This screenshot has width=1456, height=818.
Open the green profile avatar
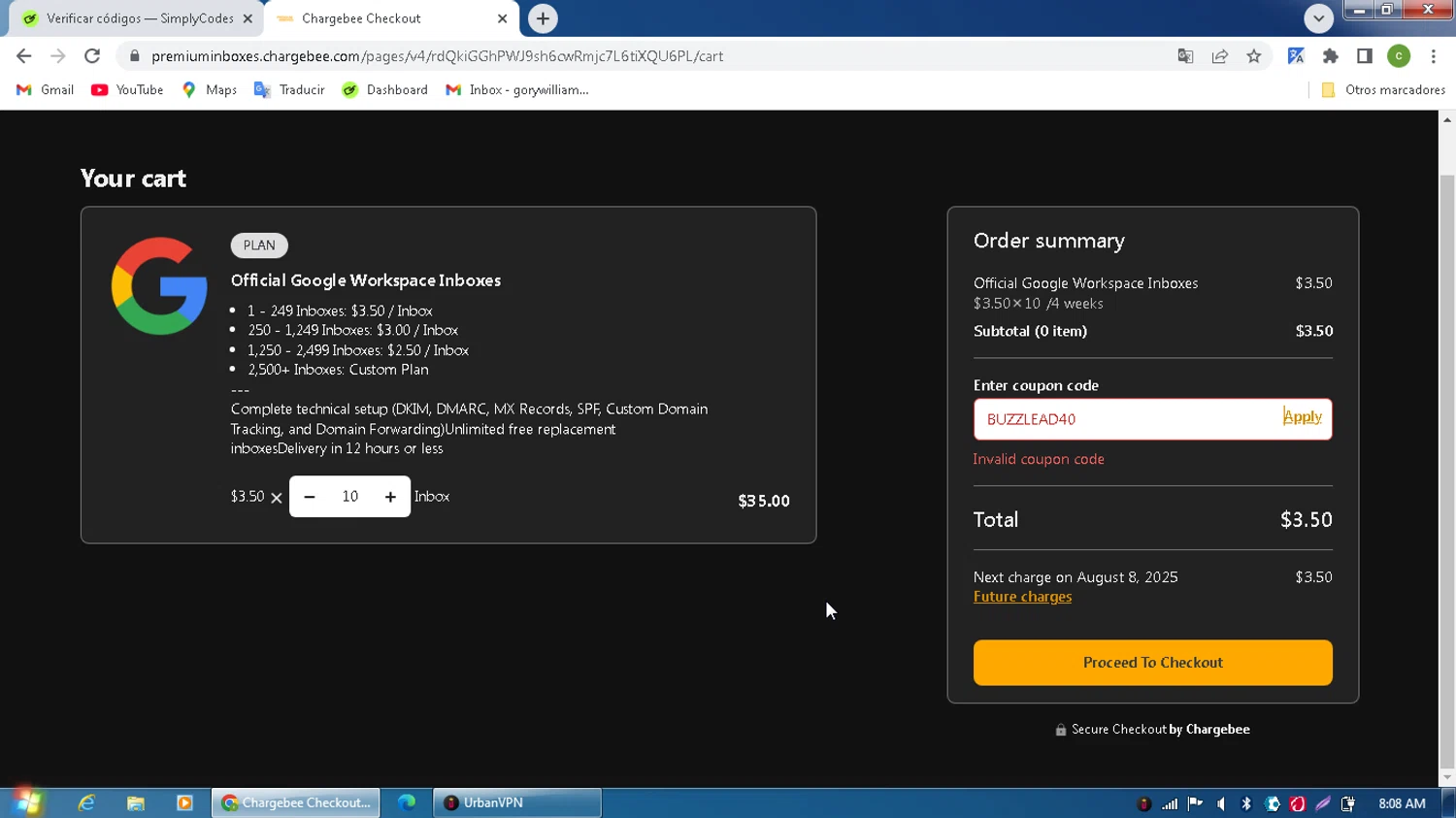pos(1399,56)
